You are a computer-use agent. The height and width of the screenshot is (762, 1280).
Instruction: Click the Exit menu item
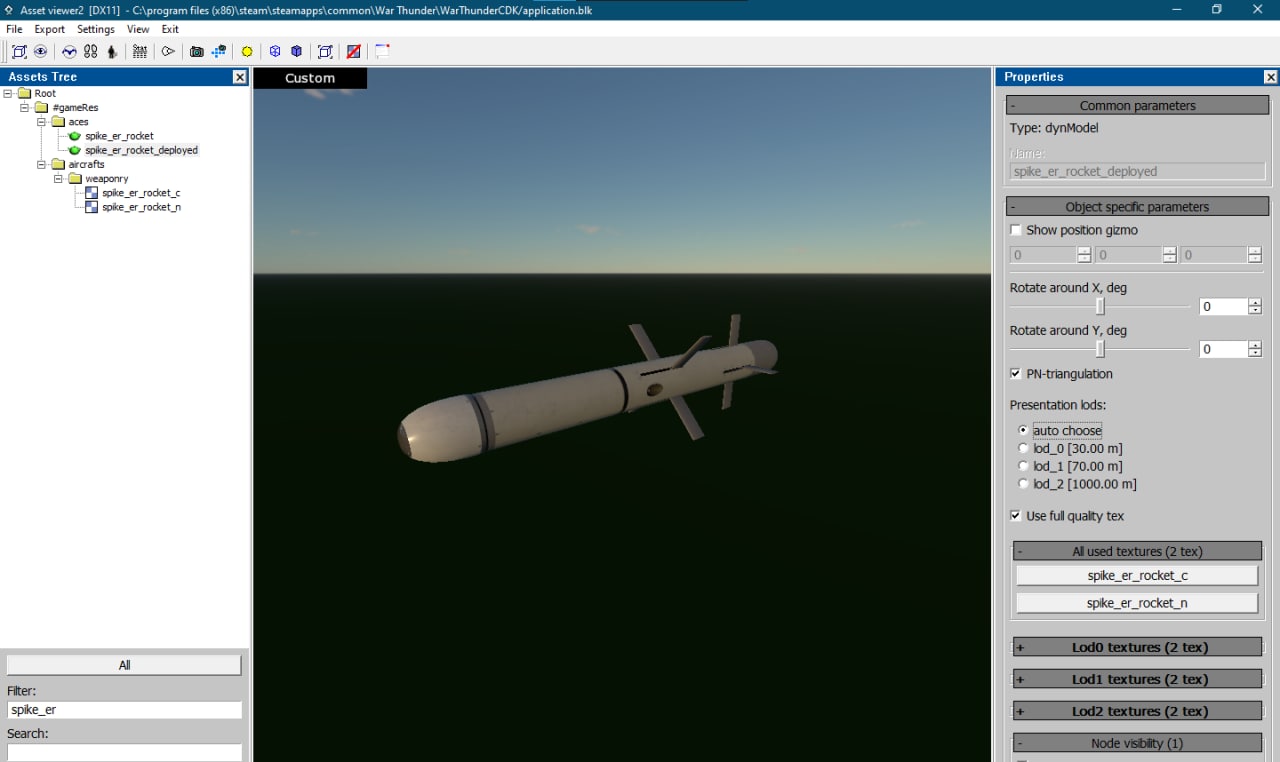(170, 29)
